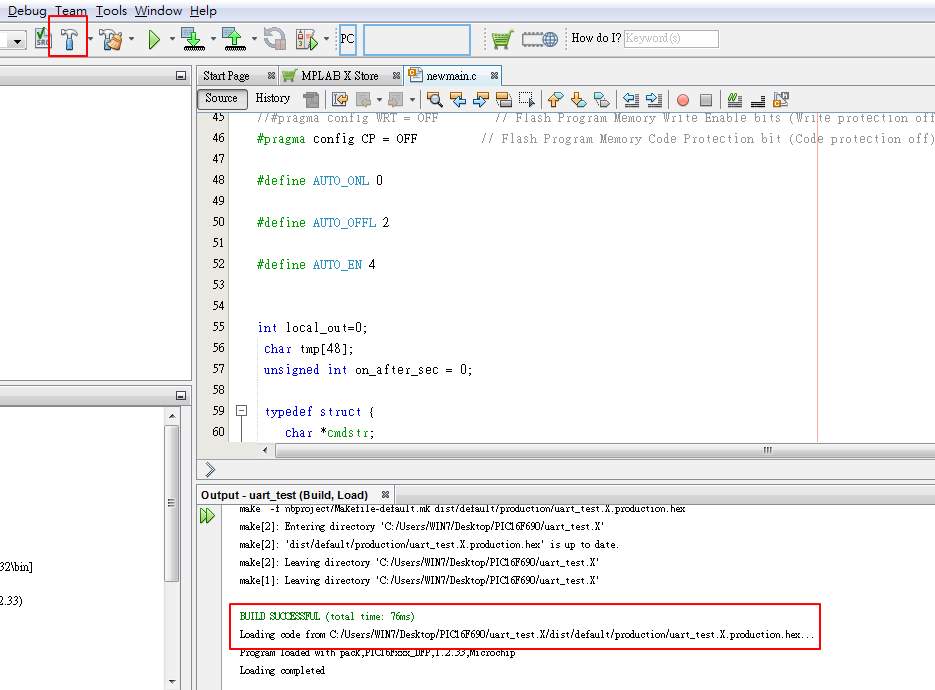Close the Output uart_test tab
Screen dimensions: 935x690
coord(385,495)
